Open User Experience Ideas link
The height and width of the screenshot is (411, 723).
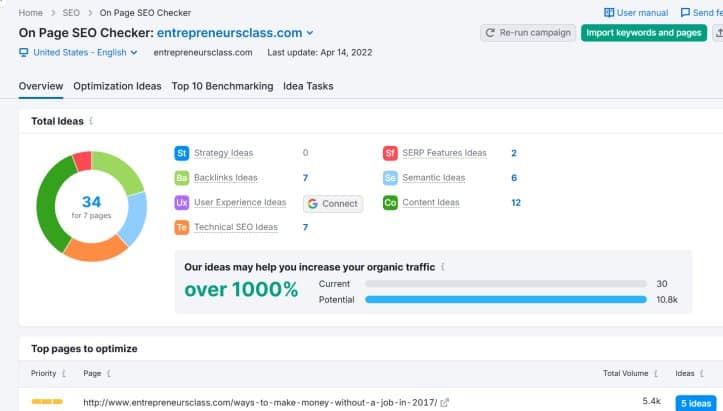[240, 203]
